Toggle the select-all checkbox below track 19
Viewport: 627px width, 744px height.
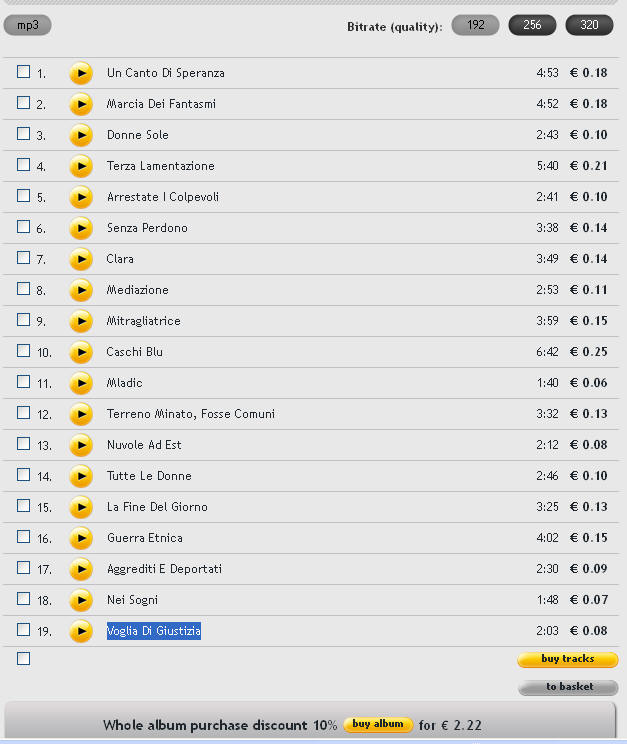pyautogui.click(x=23, y=659)
